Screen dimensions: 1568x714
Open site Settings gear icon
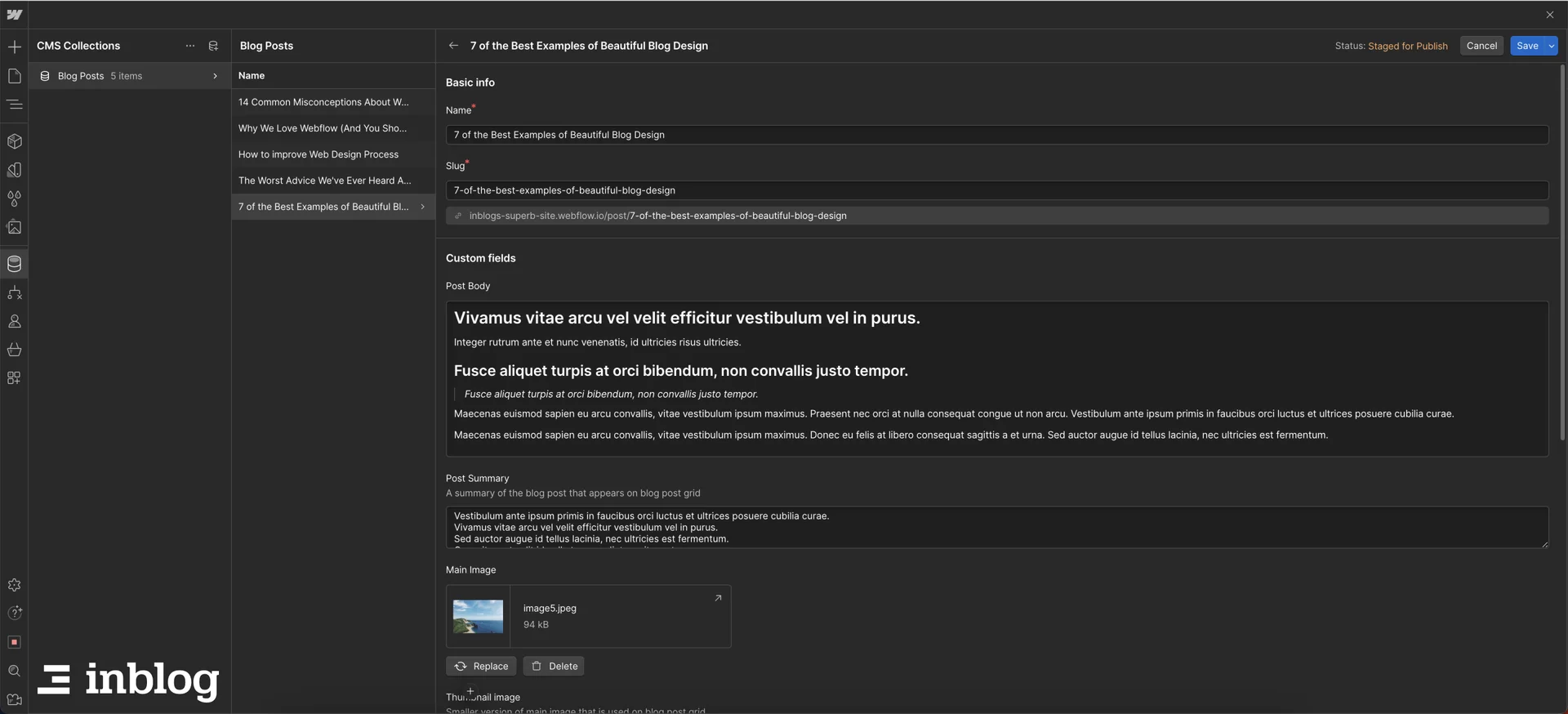(14, 585)
